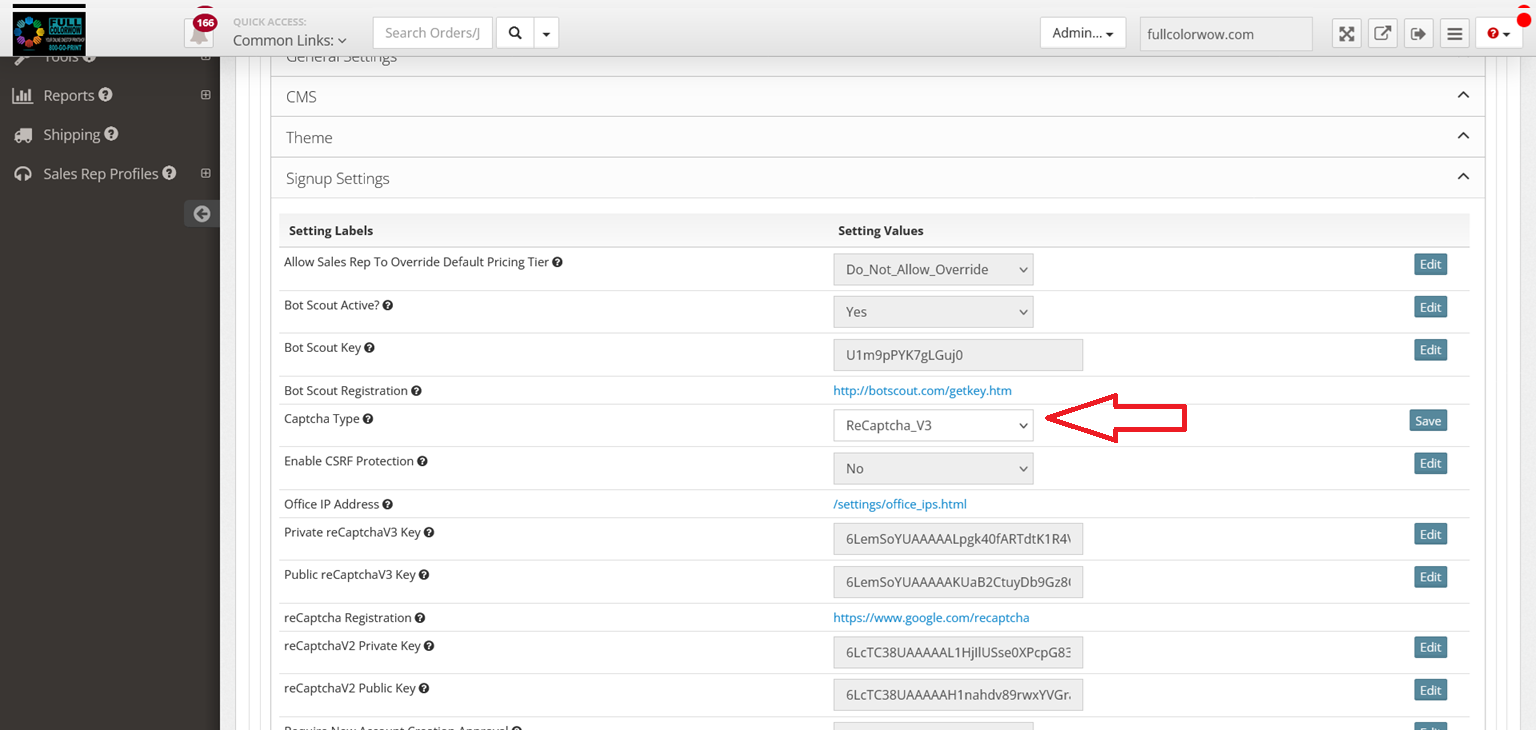Click the open external link icon
The width and height of the screenshot is (1536, 730).
pyautogui.click(x=1382, y=34)
